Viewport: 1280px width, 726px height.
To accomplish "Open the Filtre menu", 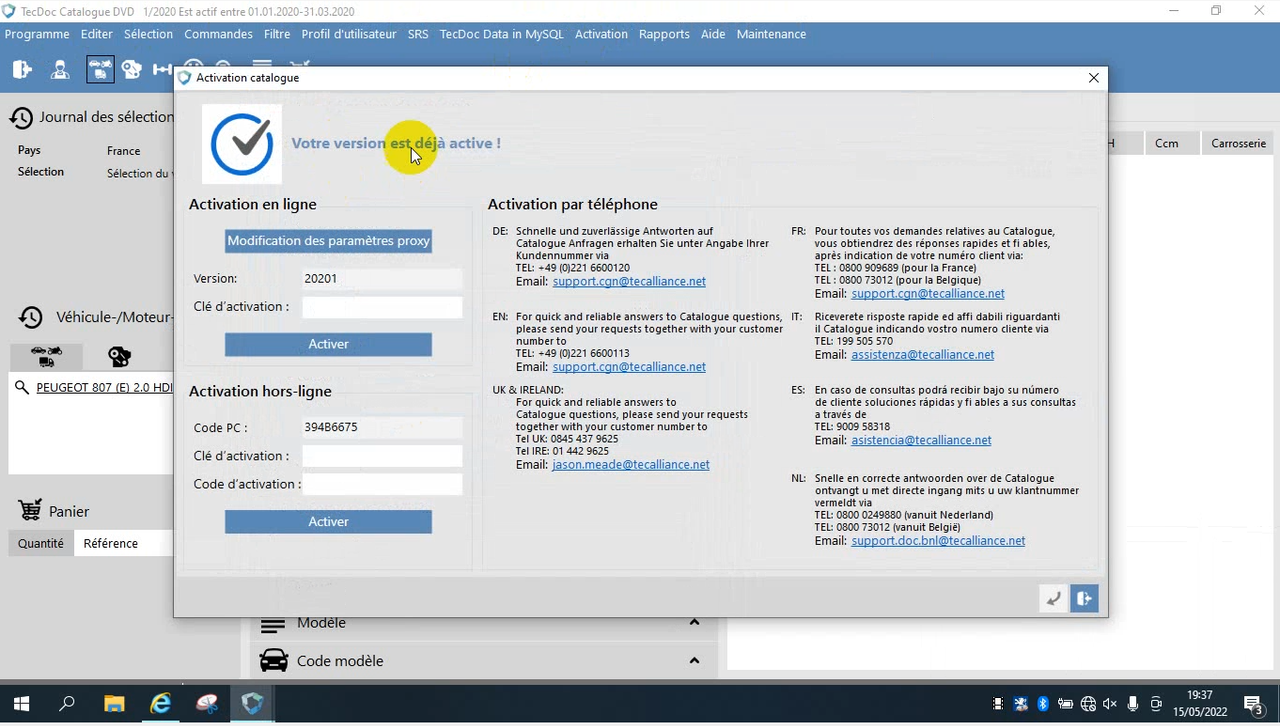I will point(277,34).
